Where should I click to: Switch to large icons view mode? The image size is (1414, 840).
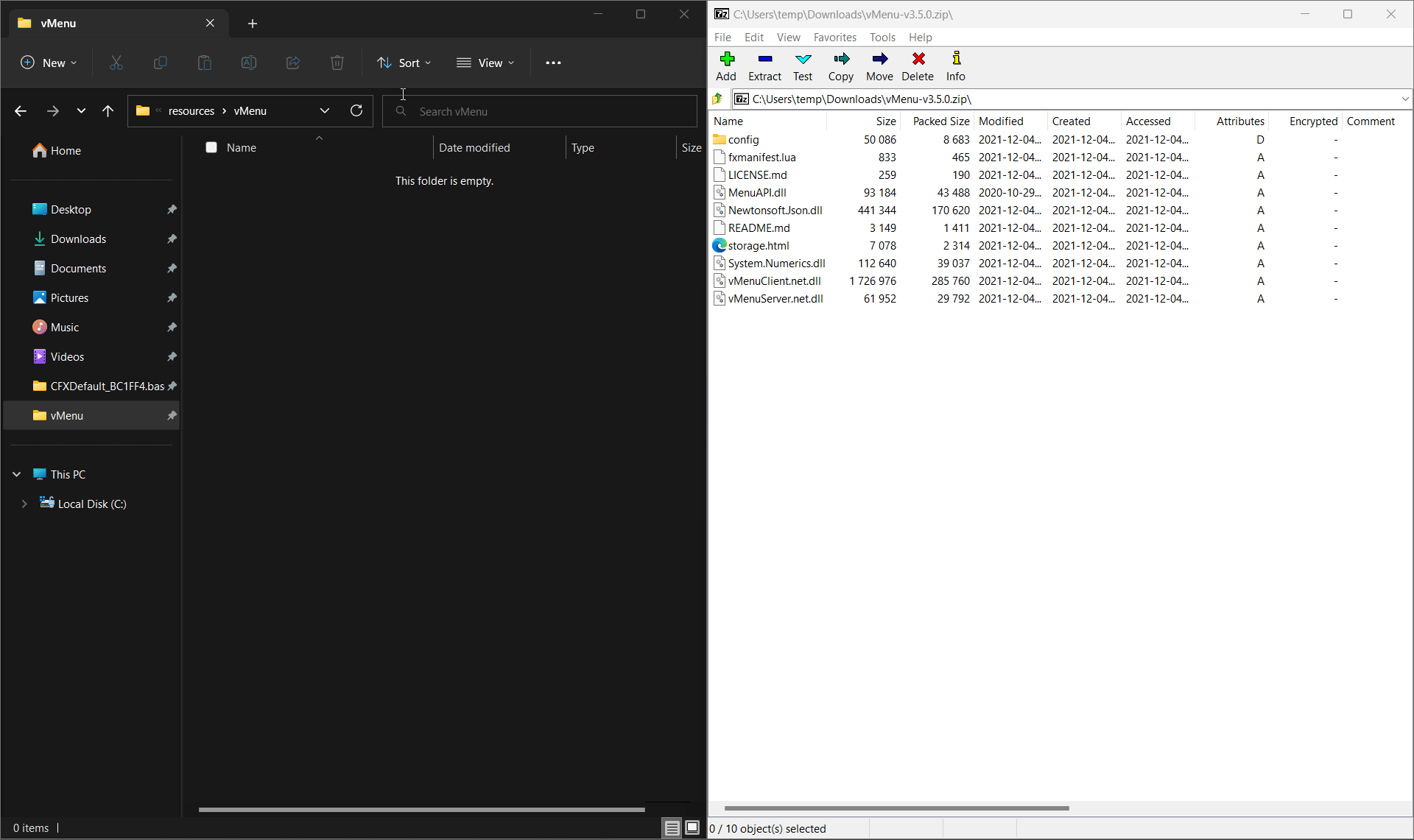coord(692,827)
